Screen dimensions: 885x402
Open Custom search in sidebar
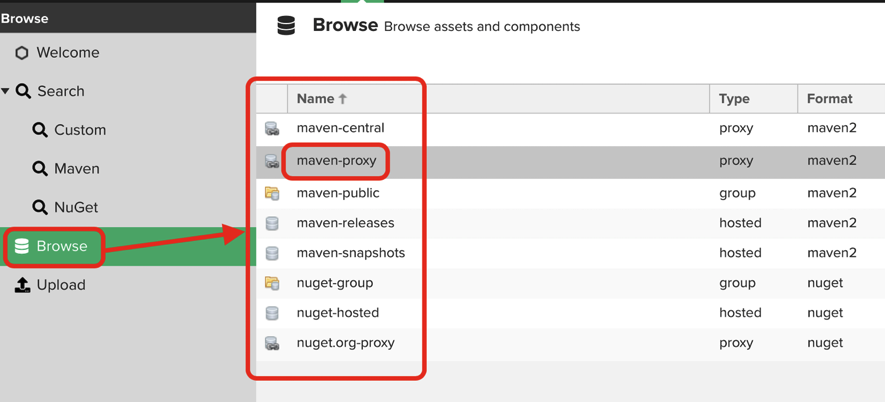(x=79, y=130)
